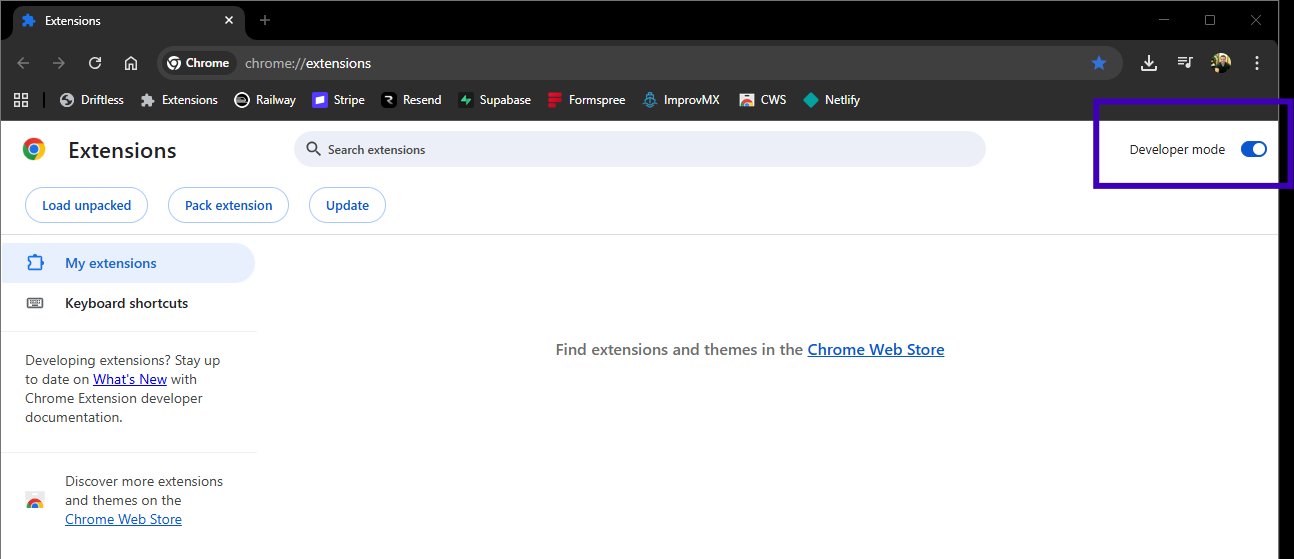Screen dimensions: 1294x559
Task: Open the What's New link
Action: click(130, 379)
